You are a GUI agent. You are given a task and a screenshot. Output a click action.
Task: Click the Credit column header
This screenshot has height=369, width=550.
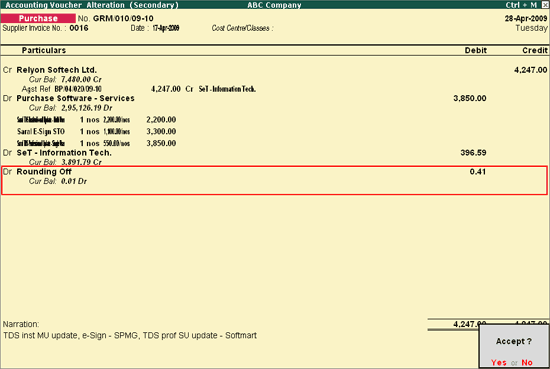(x=535, y=51)
